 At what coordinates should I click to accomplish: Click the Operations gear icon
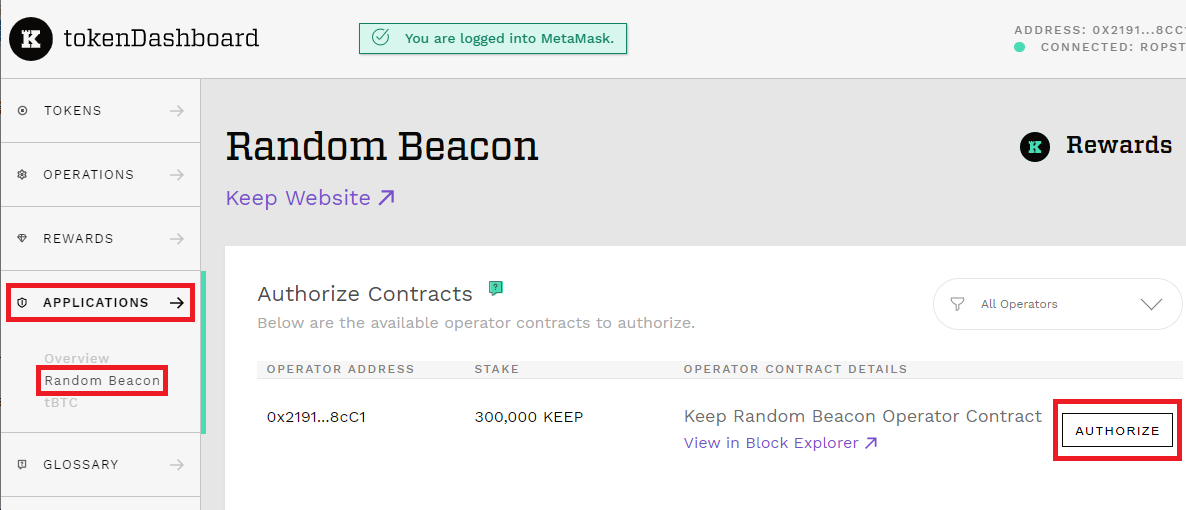coord(23,175)
